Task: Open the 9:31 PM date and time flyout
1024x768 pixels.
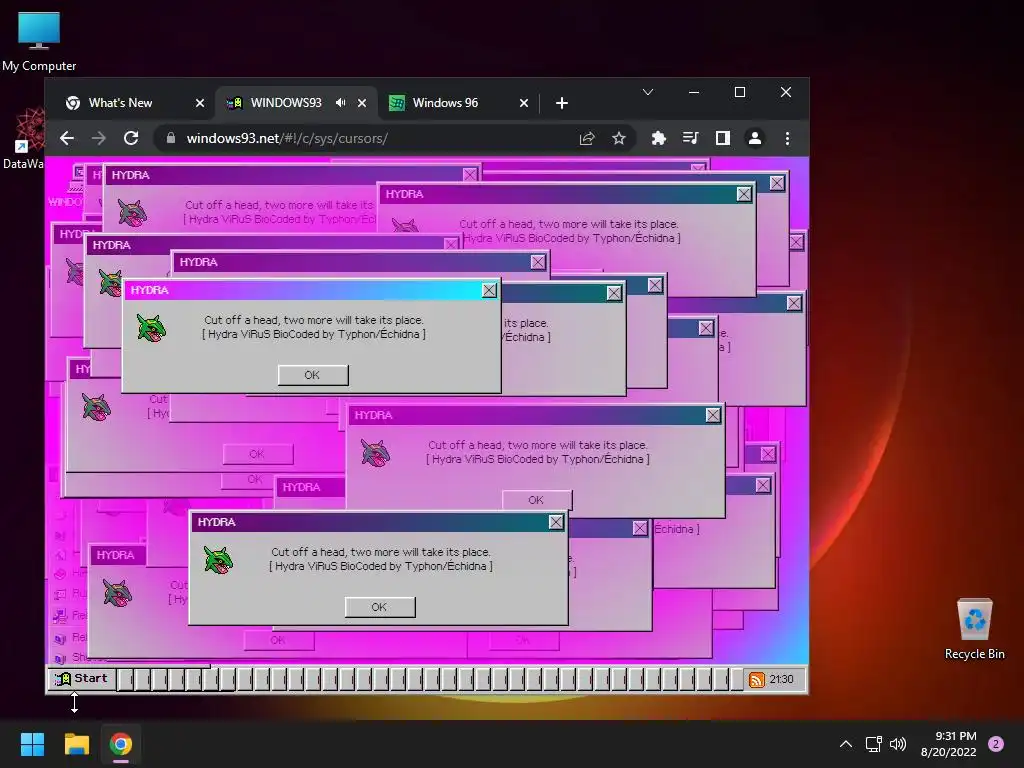Action: (949, 744)
